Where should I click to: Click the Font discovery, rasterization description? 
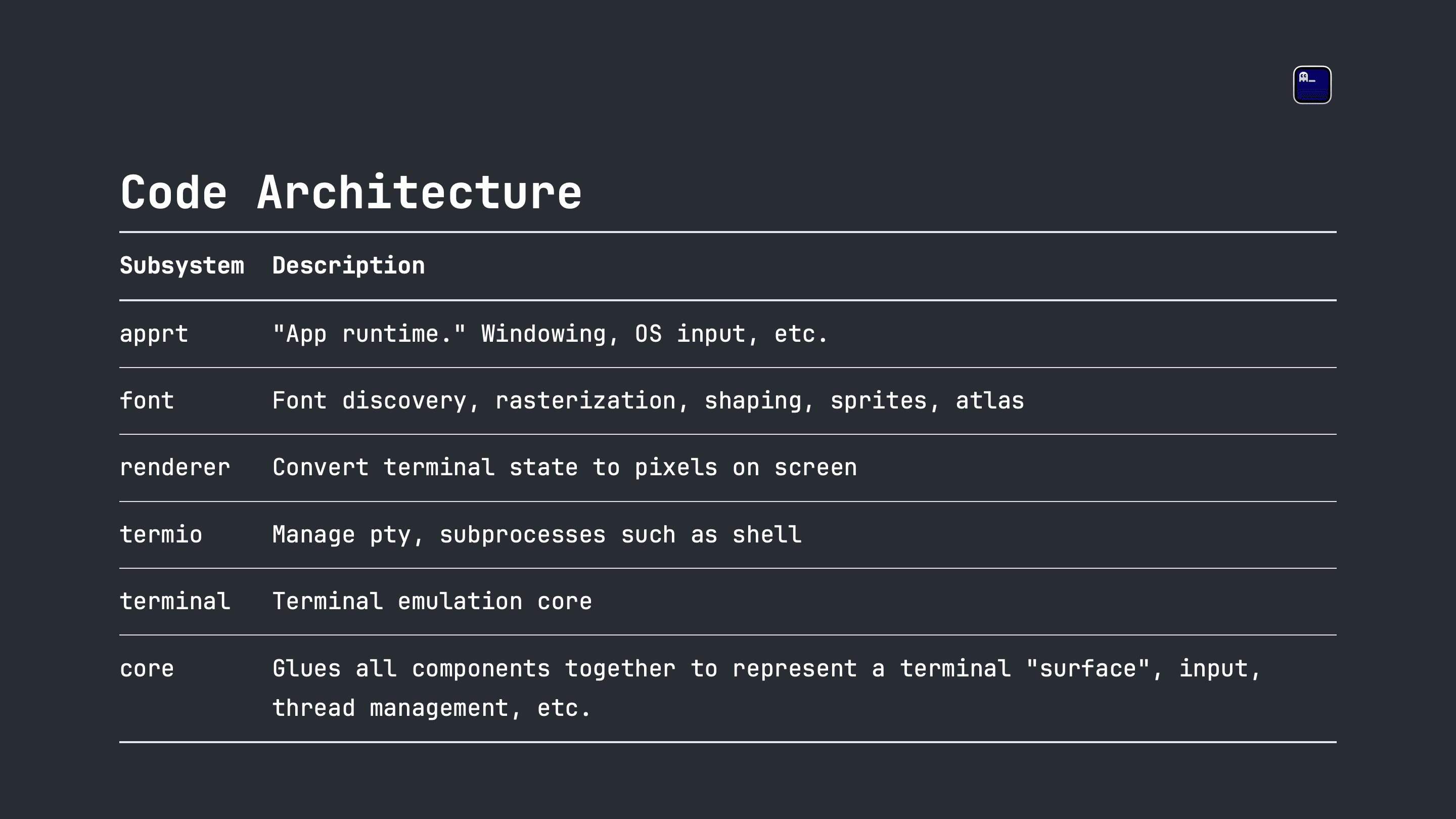pyautogui.click(x=648, y=401)
